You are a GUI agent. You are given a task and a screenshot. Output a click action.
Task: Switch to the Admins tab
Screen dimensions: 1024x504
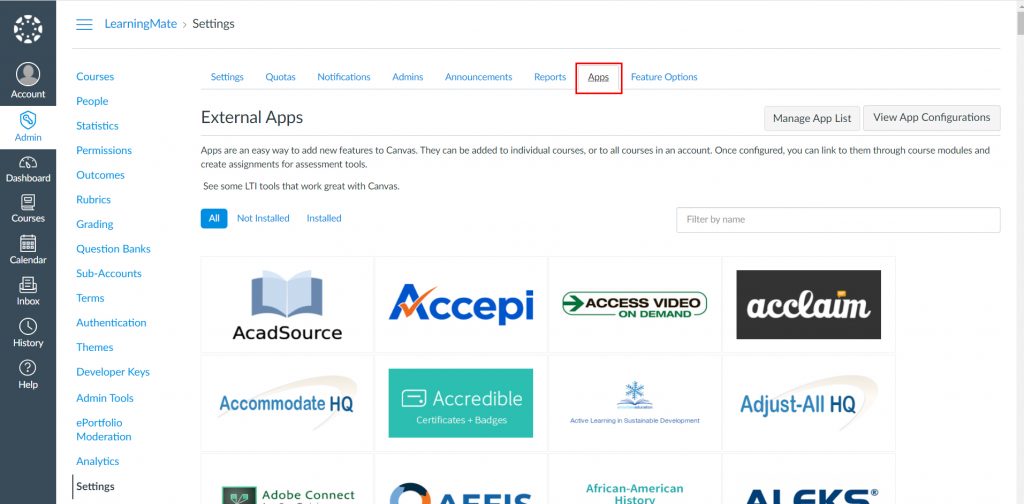[408, 77]
